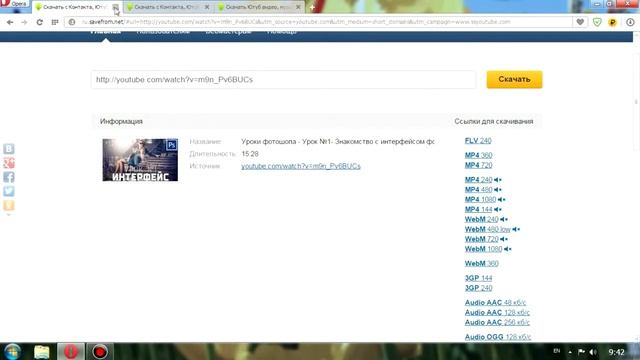The image size is (640, 360).
Task: Download Audio AAC 48 кб/с
Action: coord(495,303)
